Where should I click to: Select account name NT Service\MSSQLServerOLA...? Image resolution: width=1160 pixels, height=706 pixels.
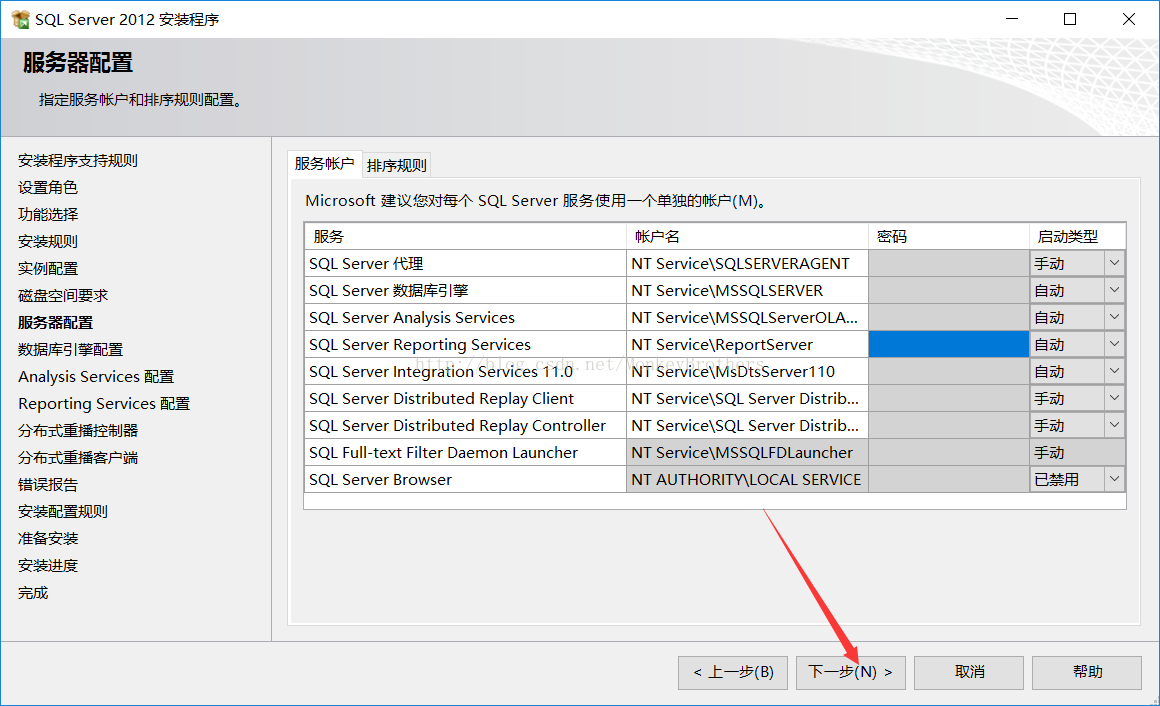pos(747,317)
